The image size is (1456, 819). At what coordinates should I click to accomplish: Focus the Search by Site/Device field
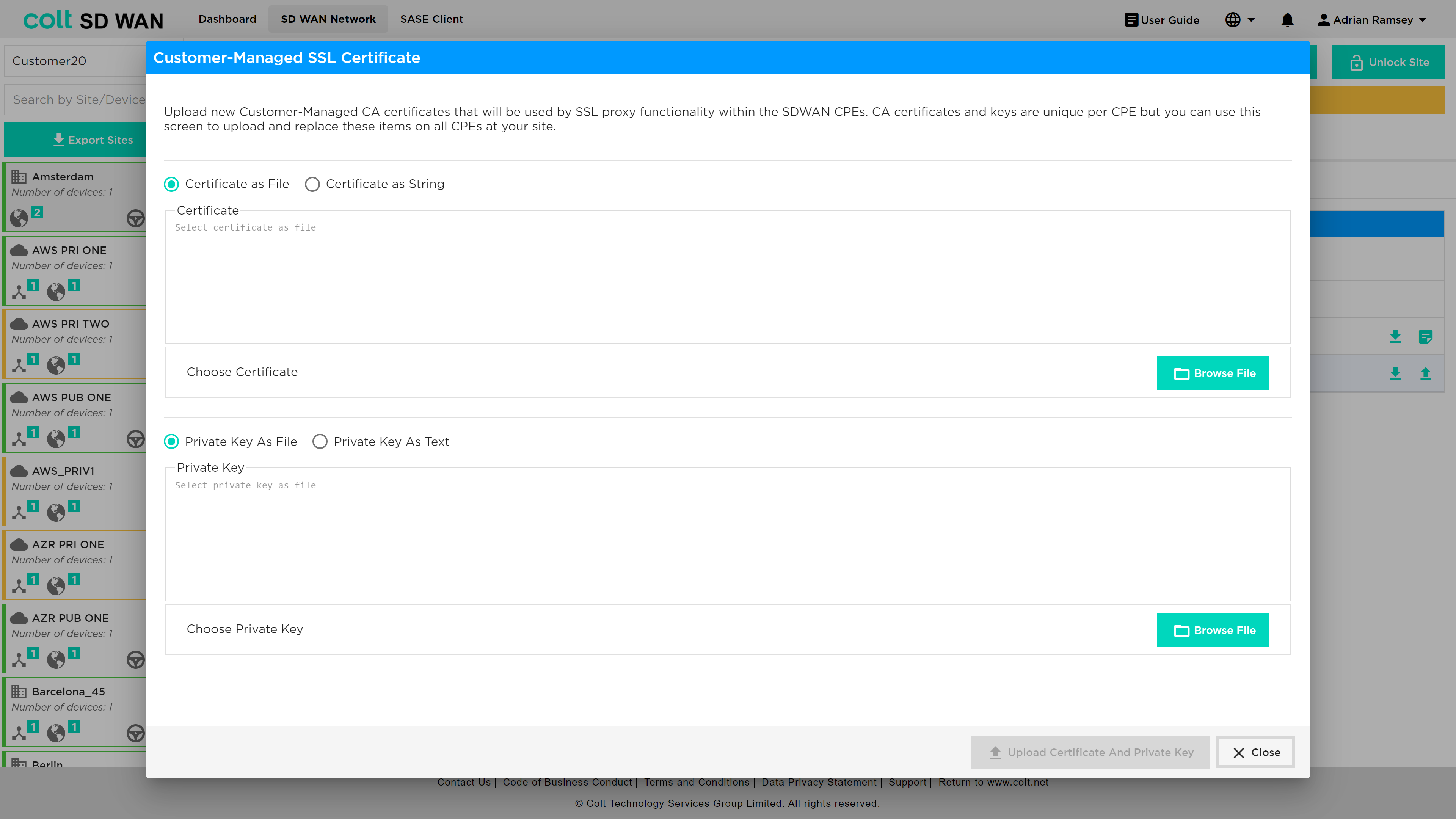[x=75, y=99]
